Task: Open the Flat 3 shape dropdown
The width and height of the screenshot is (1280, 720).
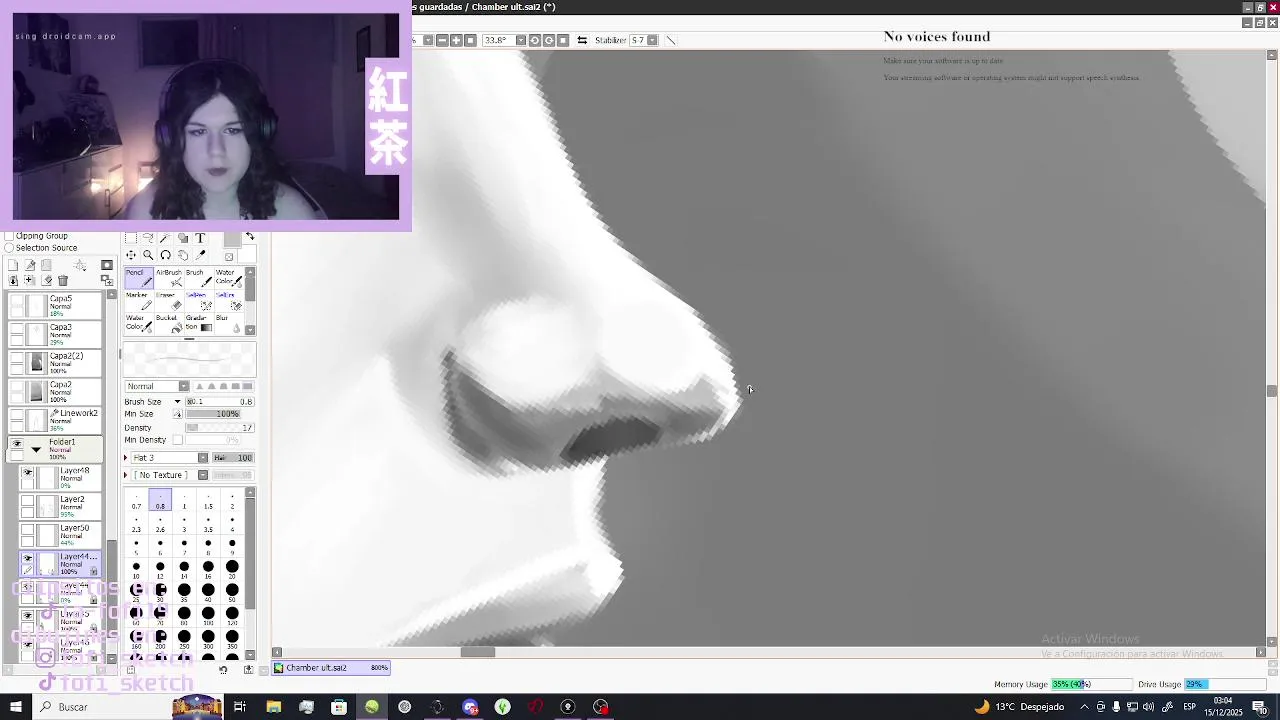Action: point(202,458)
